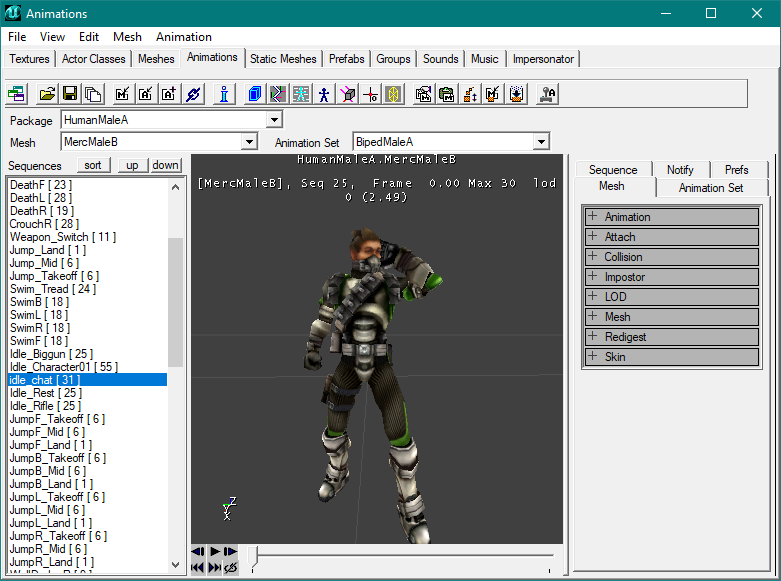Image resolution: width=781 pixels, height=581 pixels.
Task: Open the View menu
Action: pos(52,37)
